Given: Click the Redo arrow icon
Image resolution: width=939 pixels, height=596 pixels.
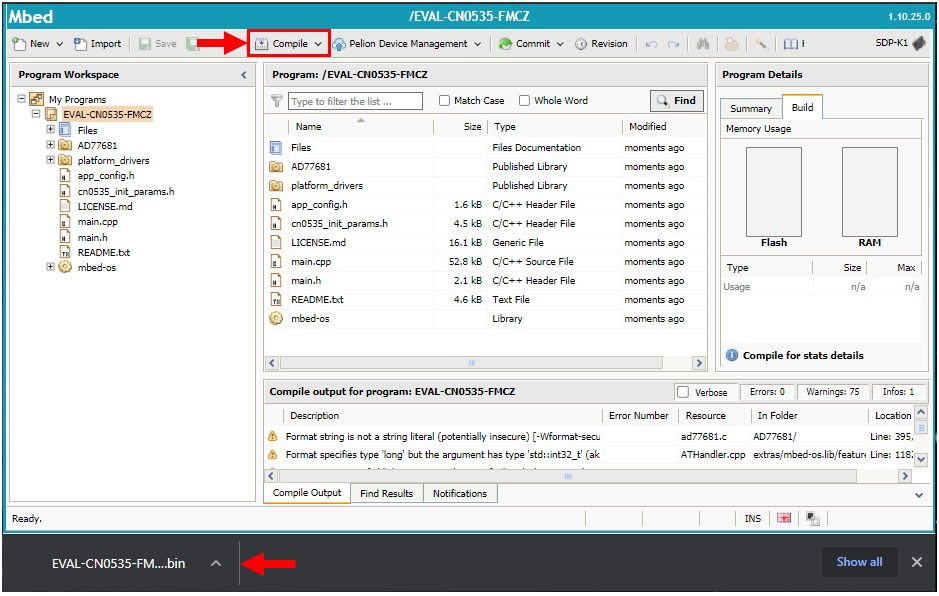Looking at the screenshot, I should tap(674, 44).
